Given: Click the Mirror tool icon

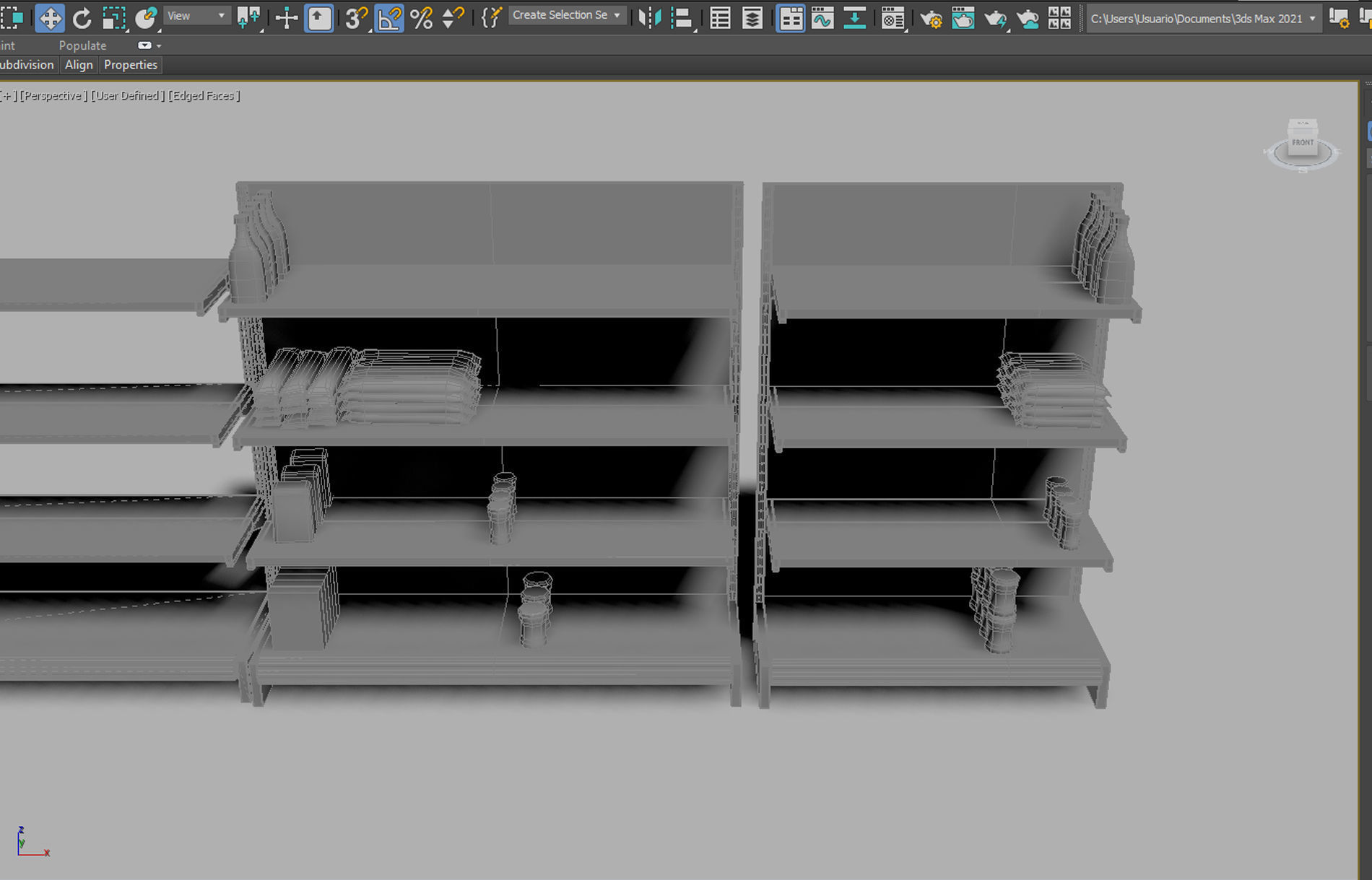Looking at the screenshot, I should pyautogui.click(x=649, y=18).
